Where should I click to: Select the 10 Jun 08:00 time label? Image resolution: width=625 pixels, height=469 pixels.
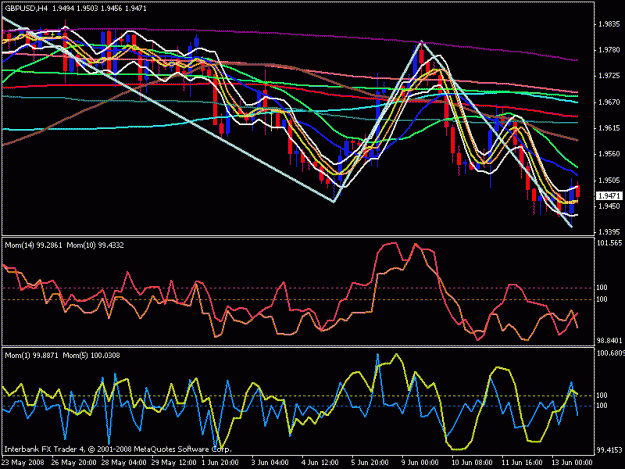(x=472, y=463)
